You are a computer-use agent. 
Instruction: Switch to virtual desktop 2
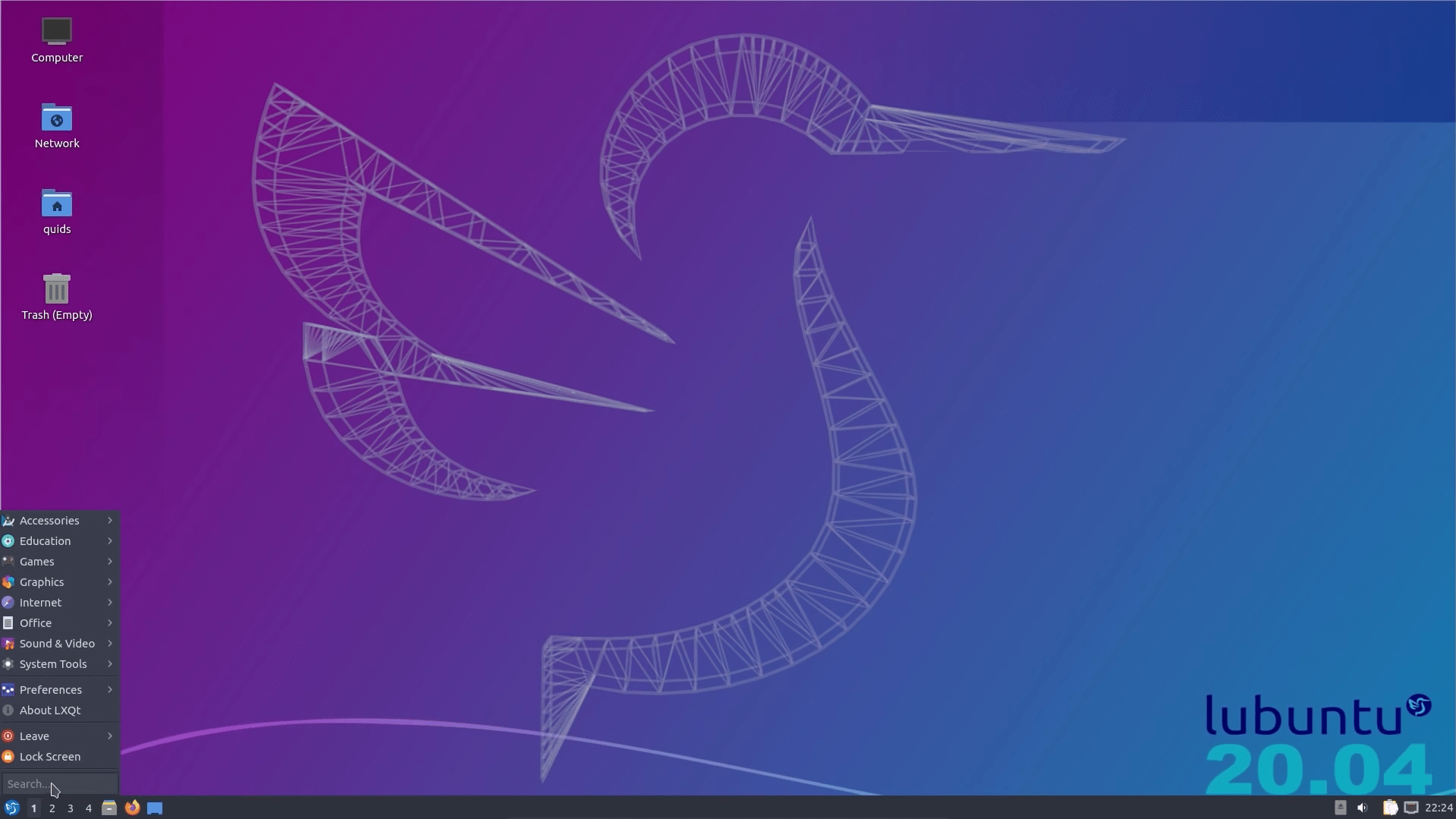[x=52, y=808]
